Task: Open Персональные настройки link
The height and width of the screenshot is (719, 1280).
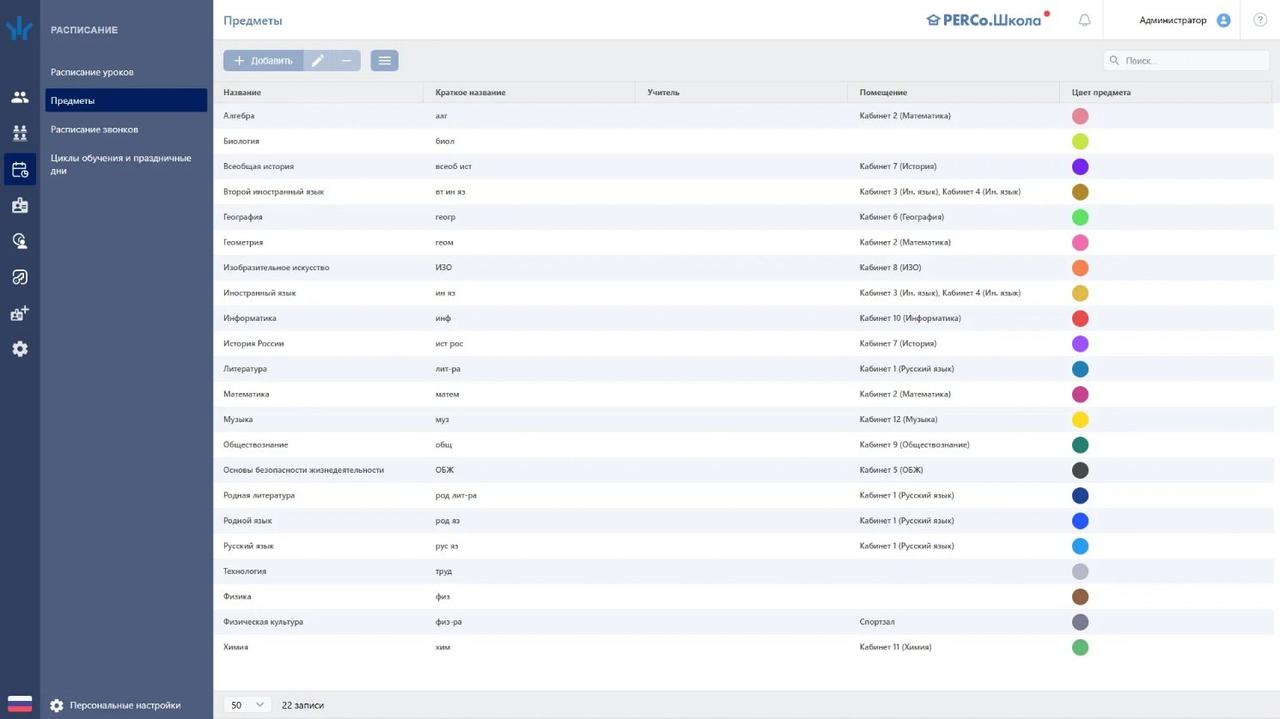Action: coord(125,705)
